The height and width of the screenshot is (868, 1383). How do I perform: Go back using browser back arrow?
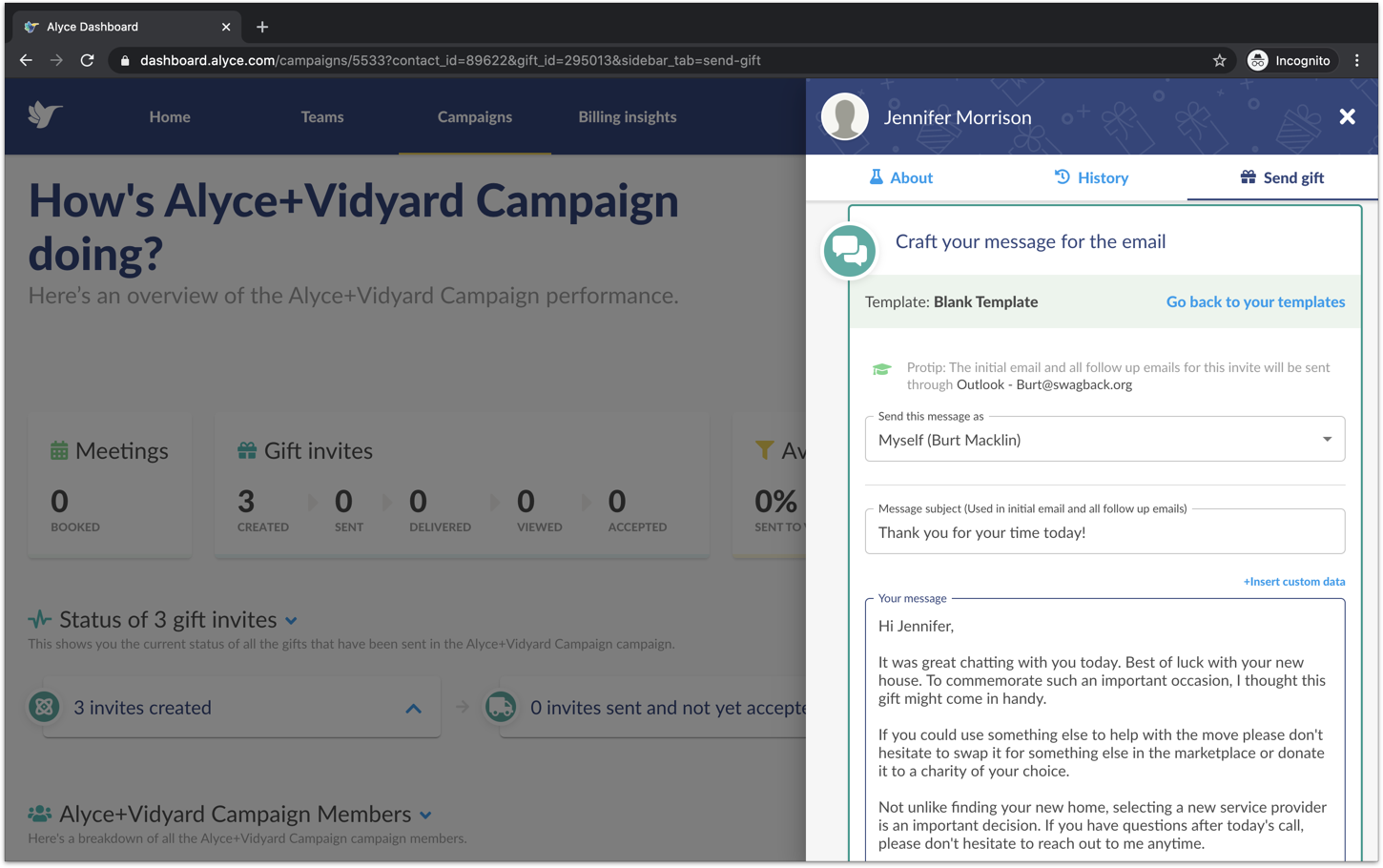[x=26, y=60]
